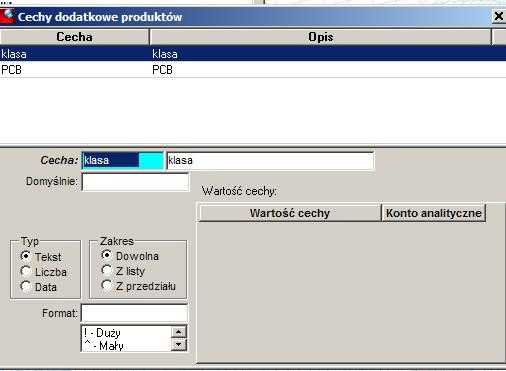
Task: Click the format list scroll down arrow
Action: (x=179, y=344)
